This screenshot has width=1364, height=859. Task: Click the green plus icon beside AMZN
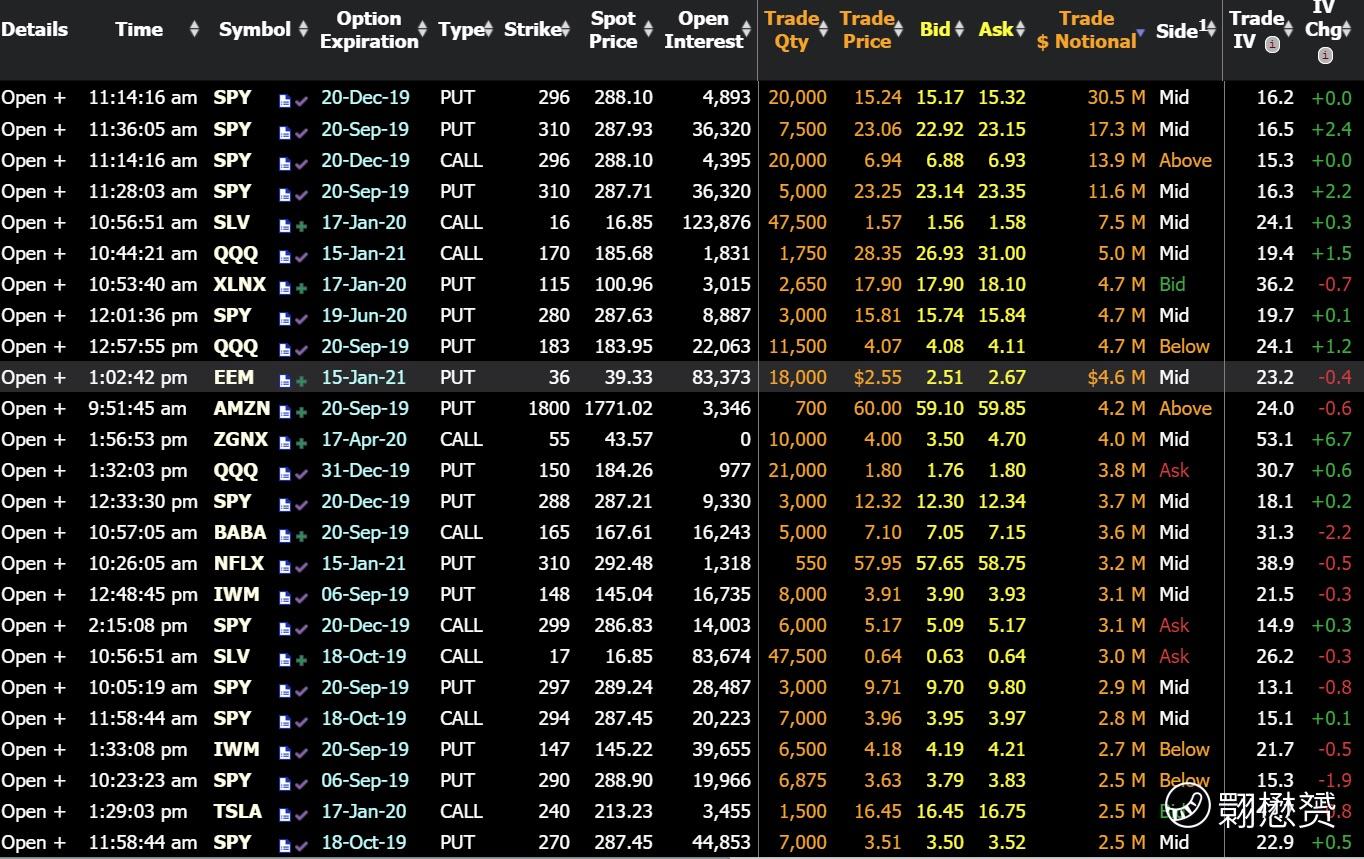click(x=301, y=411)
